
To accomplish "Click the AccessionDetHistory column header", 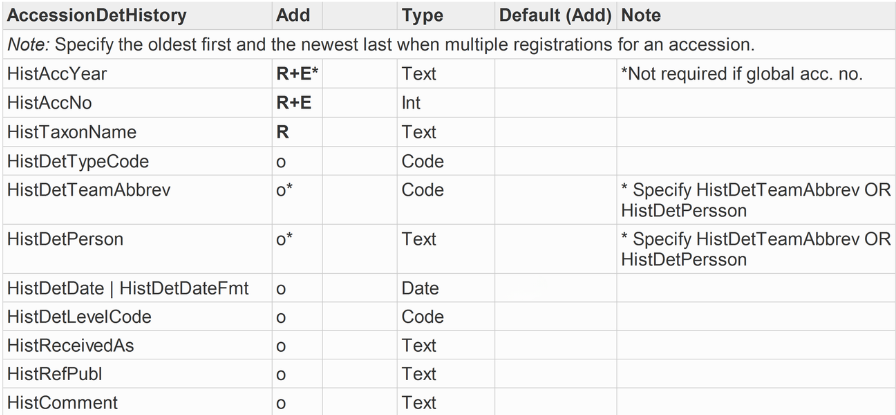I will click(x=97, y=15).
